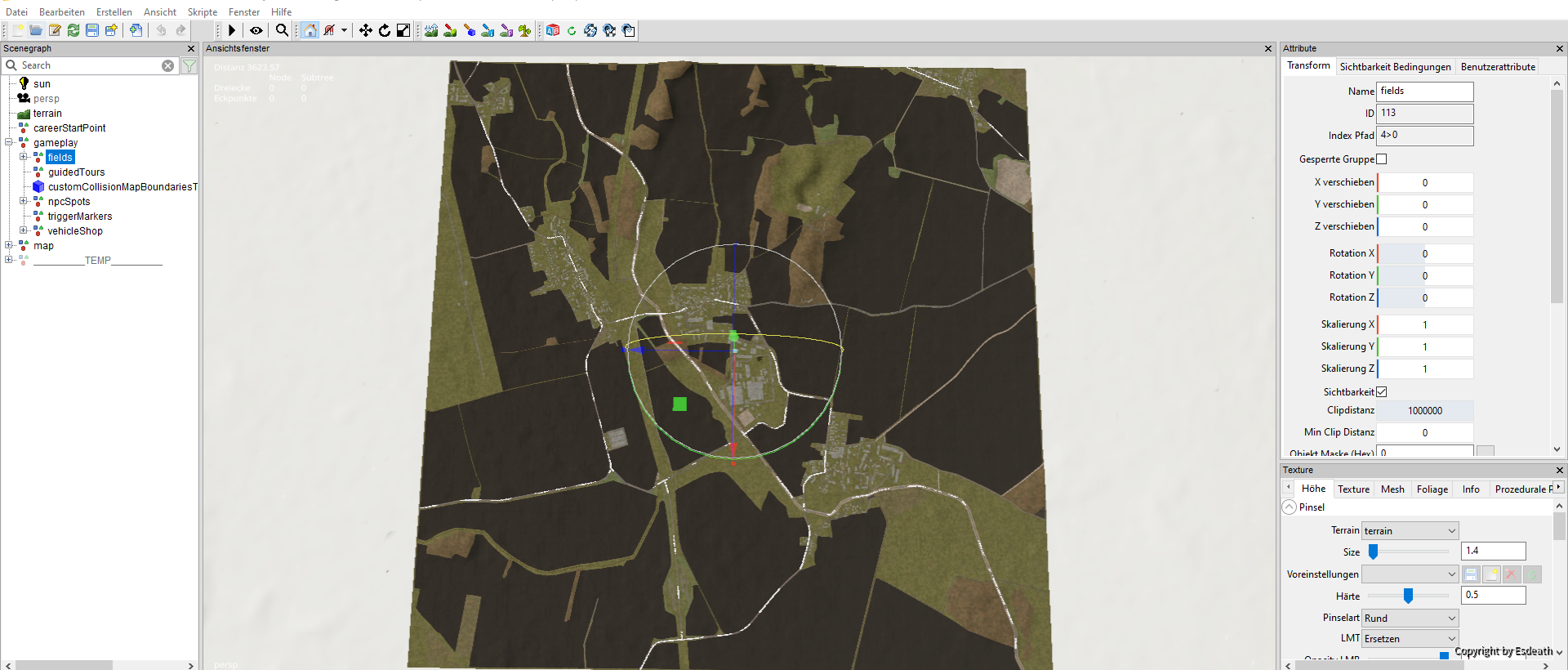The image size is (1568, 670).
Task: Click the Reload green arrows icon
Action: pos(73,30)
